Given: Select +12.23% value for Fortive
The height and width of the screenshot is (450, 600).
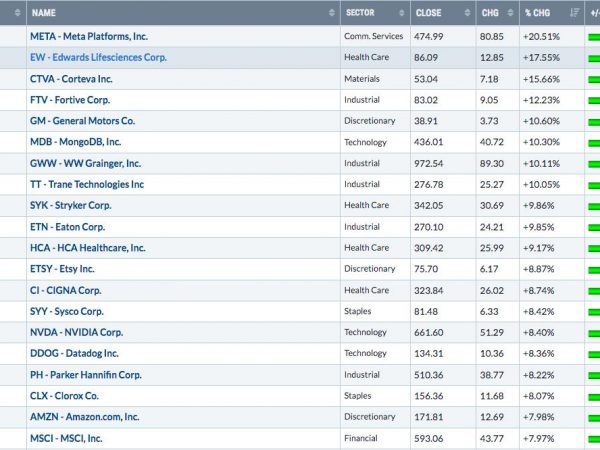Looking at the screenshot, I should [x=541, y=100].
